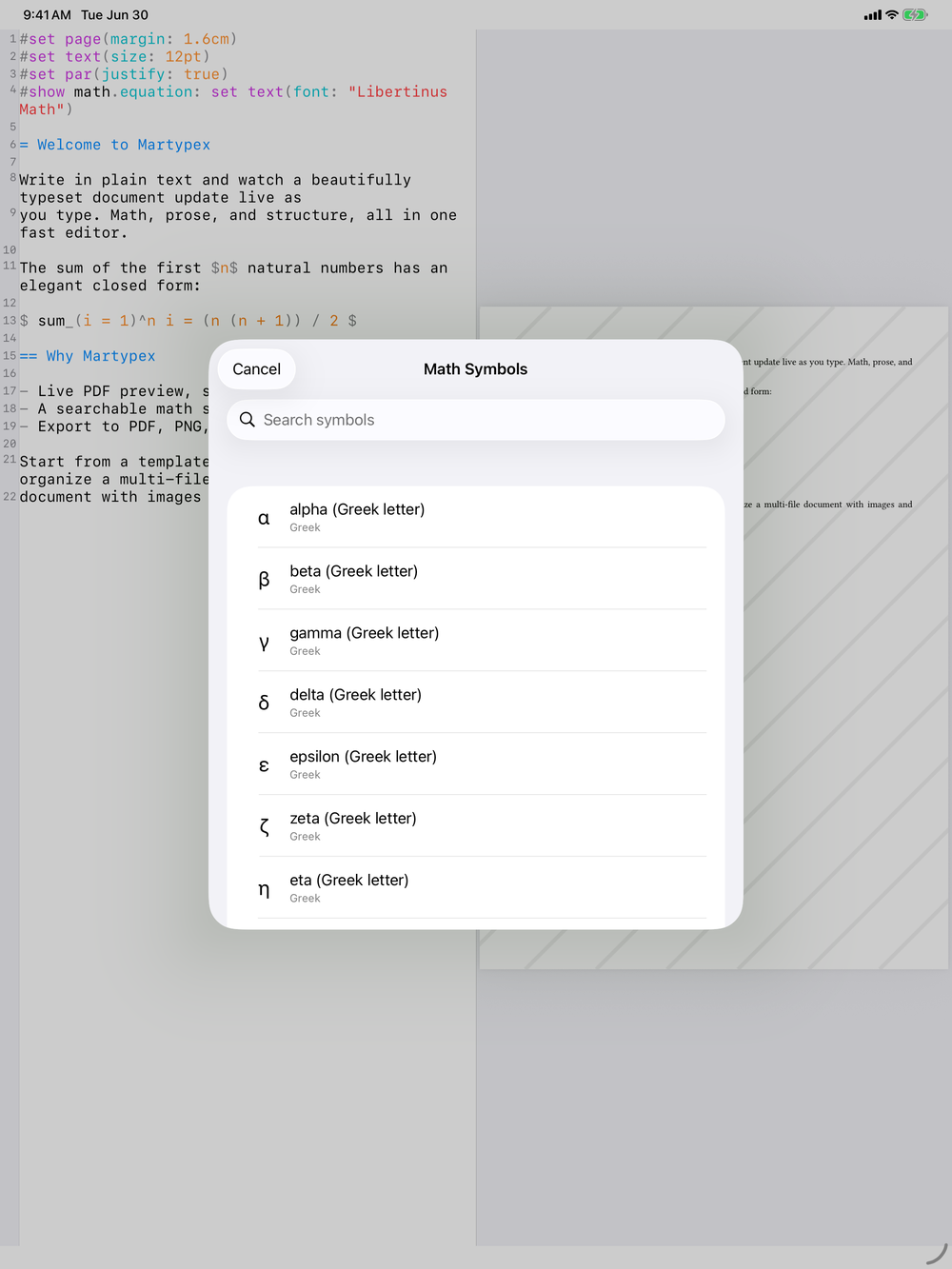Pick epsilon (Greek letter) from symbols
This screenshot has width=952, height=1269.
[x=476, y=764]
